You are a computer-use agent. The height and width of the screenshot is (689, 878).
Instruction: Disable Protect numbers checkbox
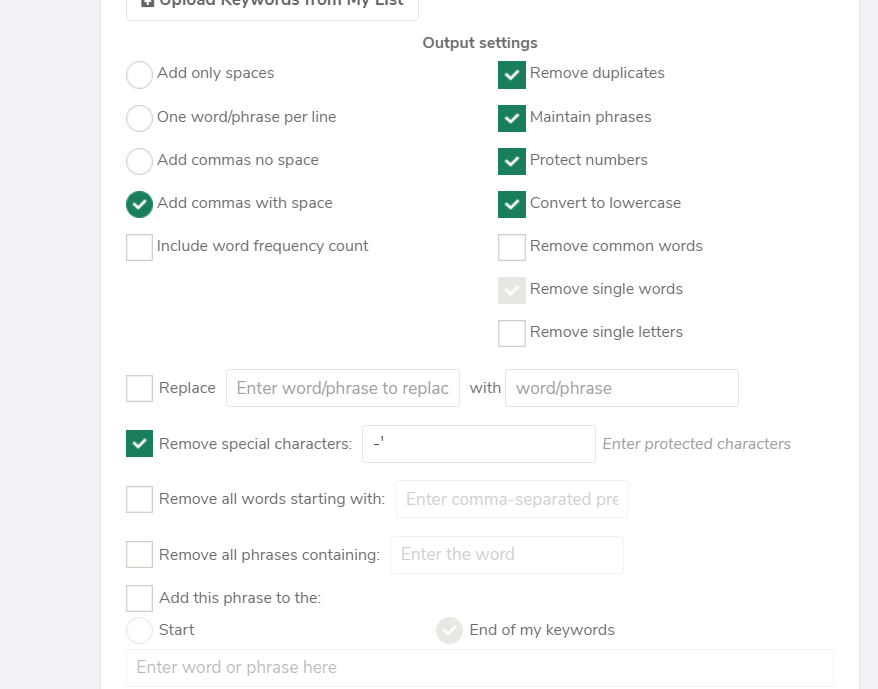[512, 161]
